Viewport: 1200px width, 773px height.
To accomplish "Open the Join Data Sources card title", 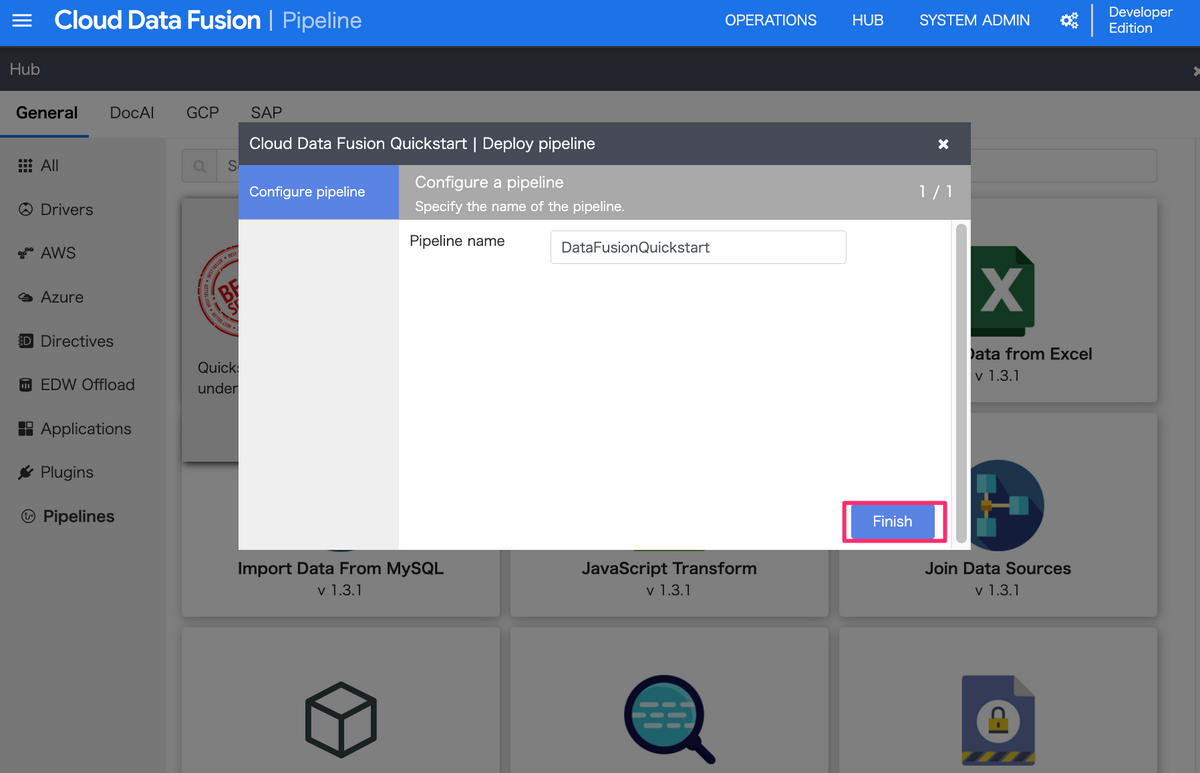I will coord(998,569).
